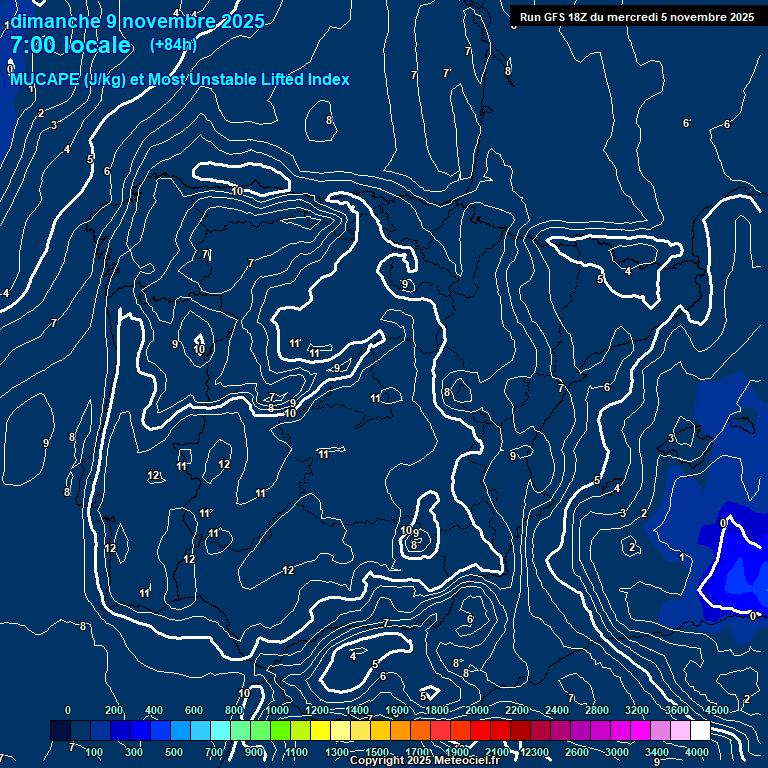Image resolution: width=768 pixels, height=768 pixels.
Task: Click legend label '3000' below the color bar
Action: (x=617, y=752)
